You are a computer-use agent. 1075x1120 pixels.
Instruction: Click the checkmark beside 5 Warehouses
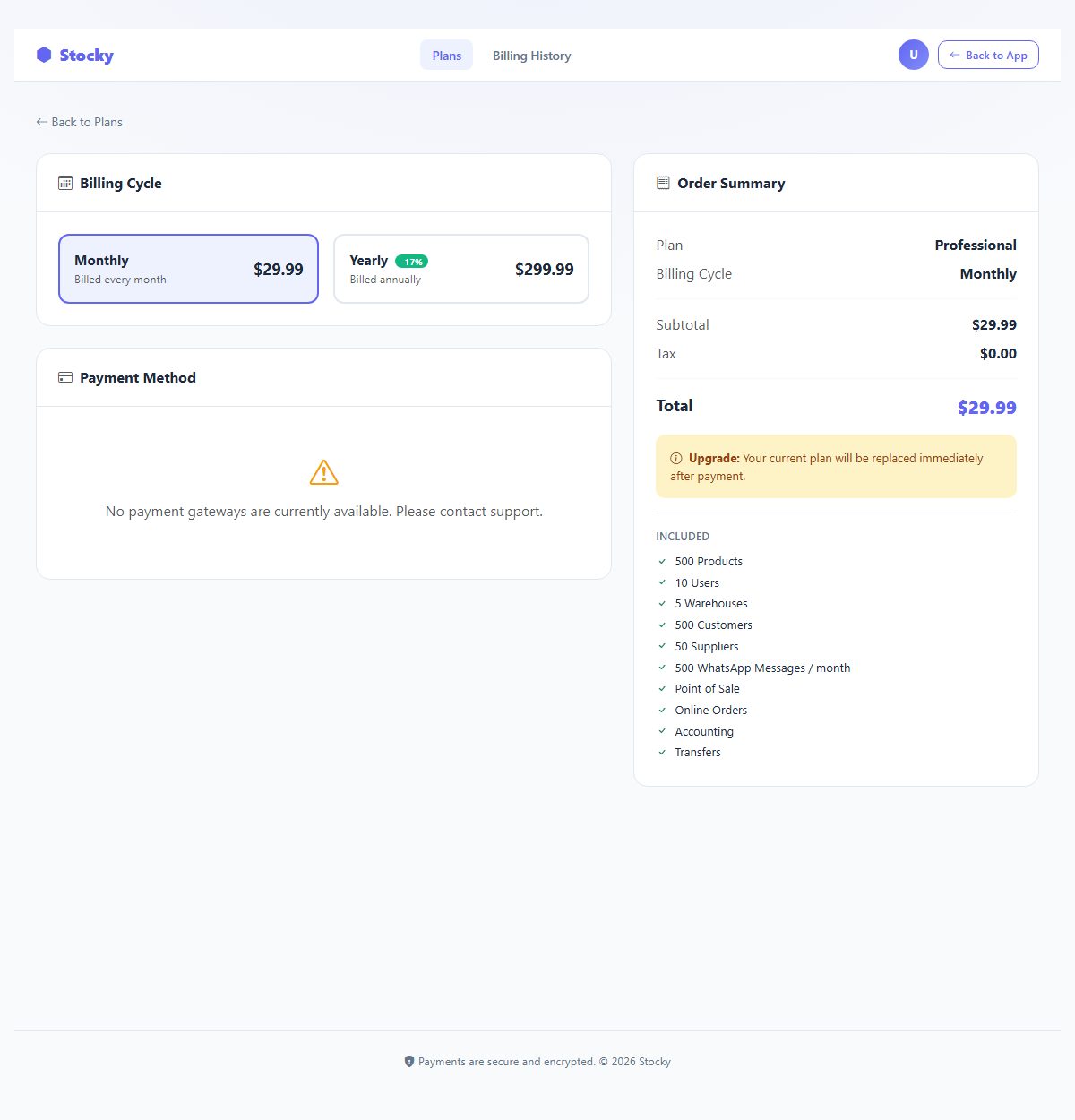coord(662,604)
